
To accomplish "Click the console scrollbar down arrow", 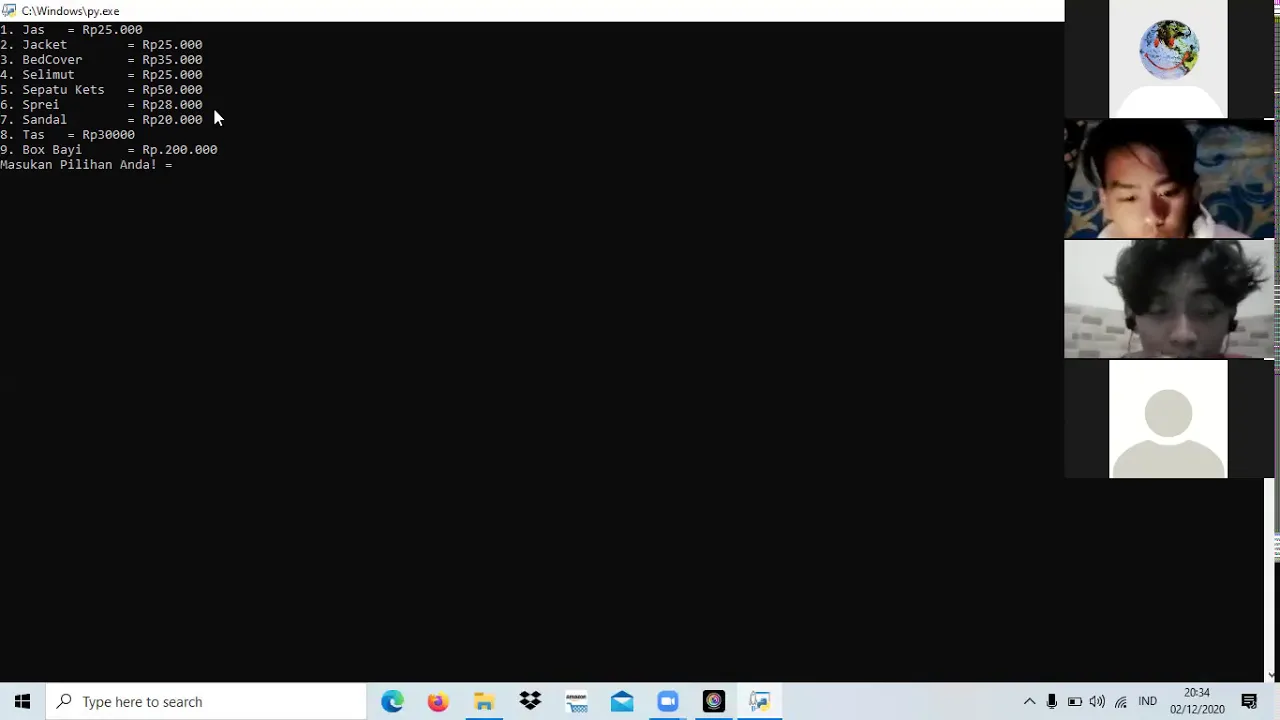I will click(1272, 675).
